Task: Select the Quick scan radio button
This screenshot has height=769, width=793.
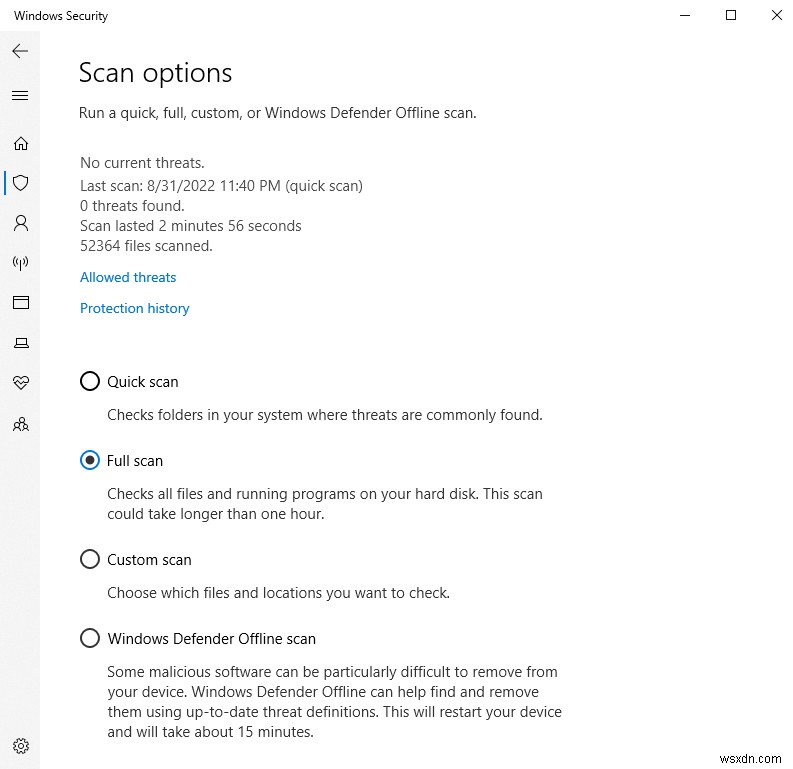Action: tap(90, 381)
